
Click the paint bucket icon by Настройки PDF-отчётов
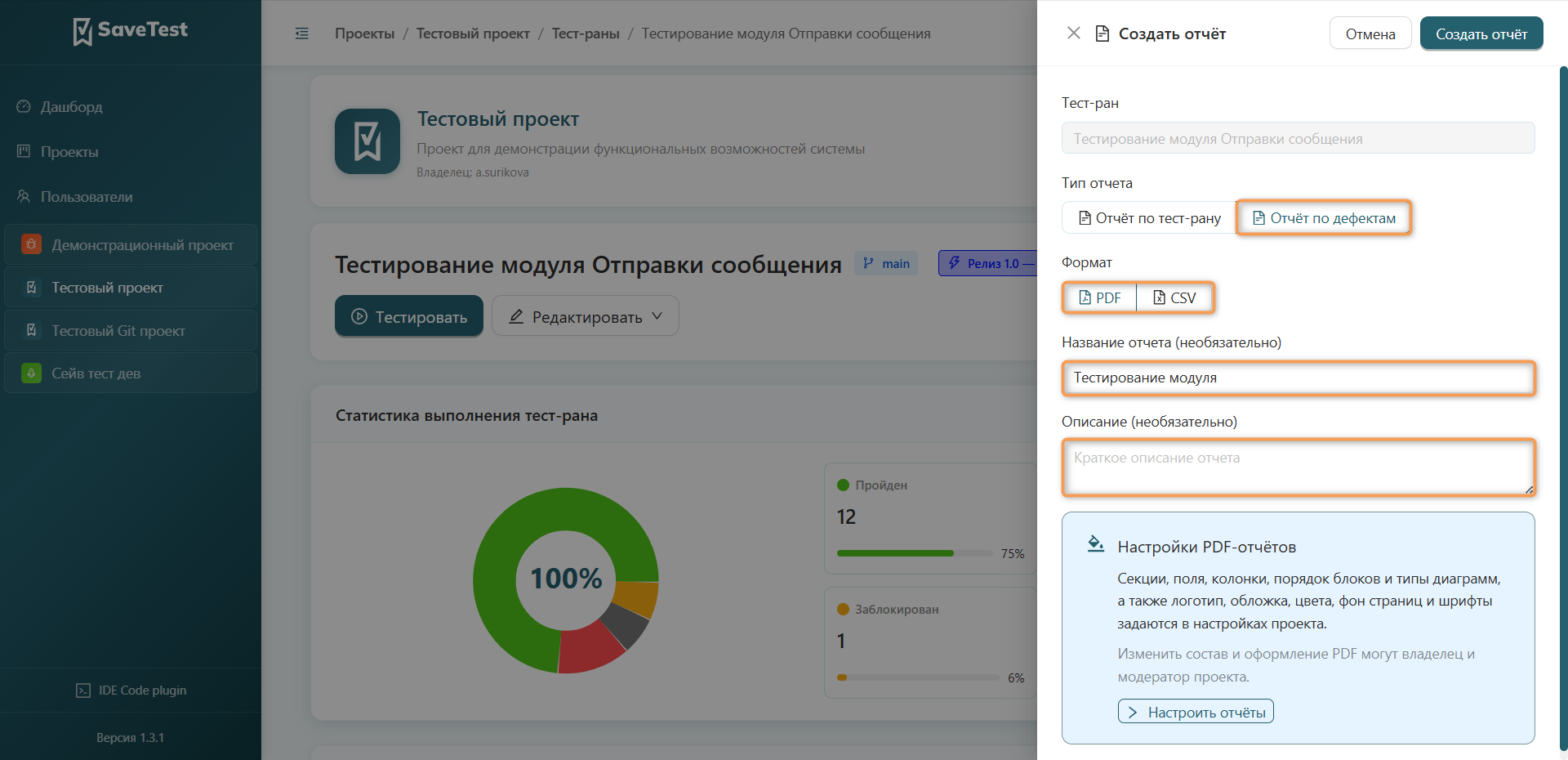pyautogui.click(x=1095, y=544)
